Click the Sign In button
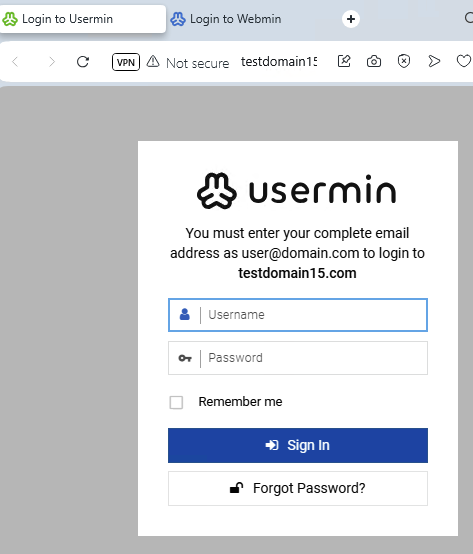 pos(298,445)
